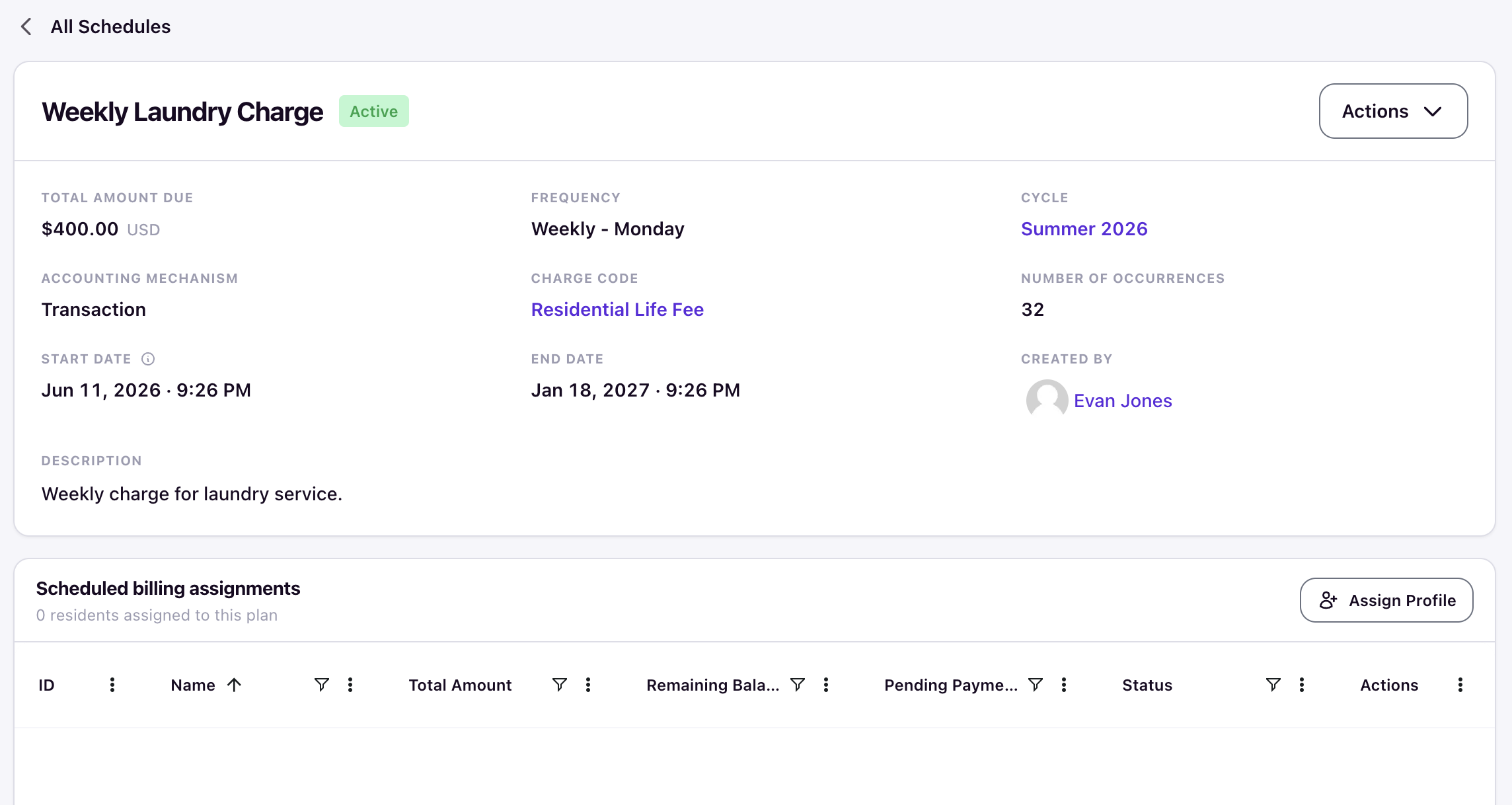The image size is (1512, 805).
Task: Select the $400.00 total amount value
Action: pos(80,229)
